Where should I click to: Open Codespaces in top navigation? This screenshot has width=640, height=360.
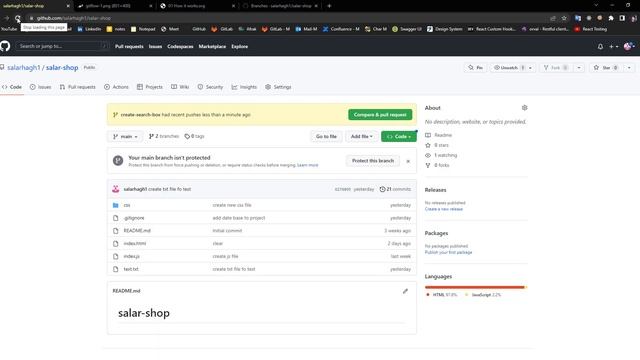tap(180, 47)
